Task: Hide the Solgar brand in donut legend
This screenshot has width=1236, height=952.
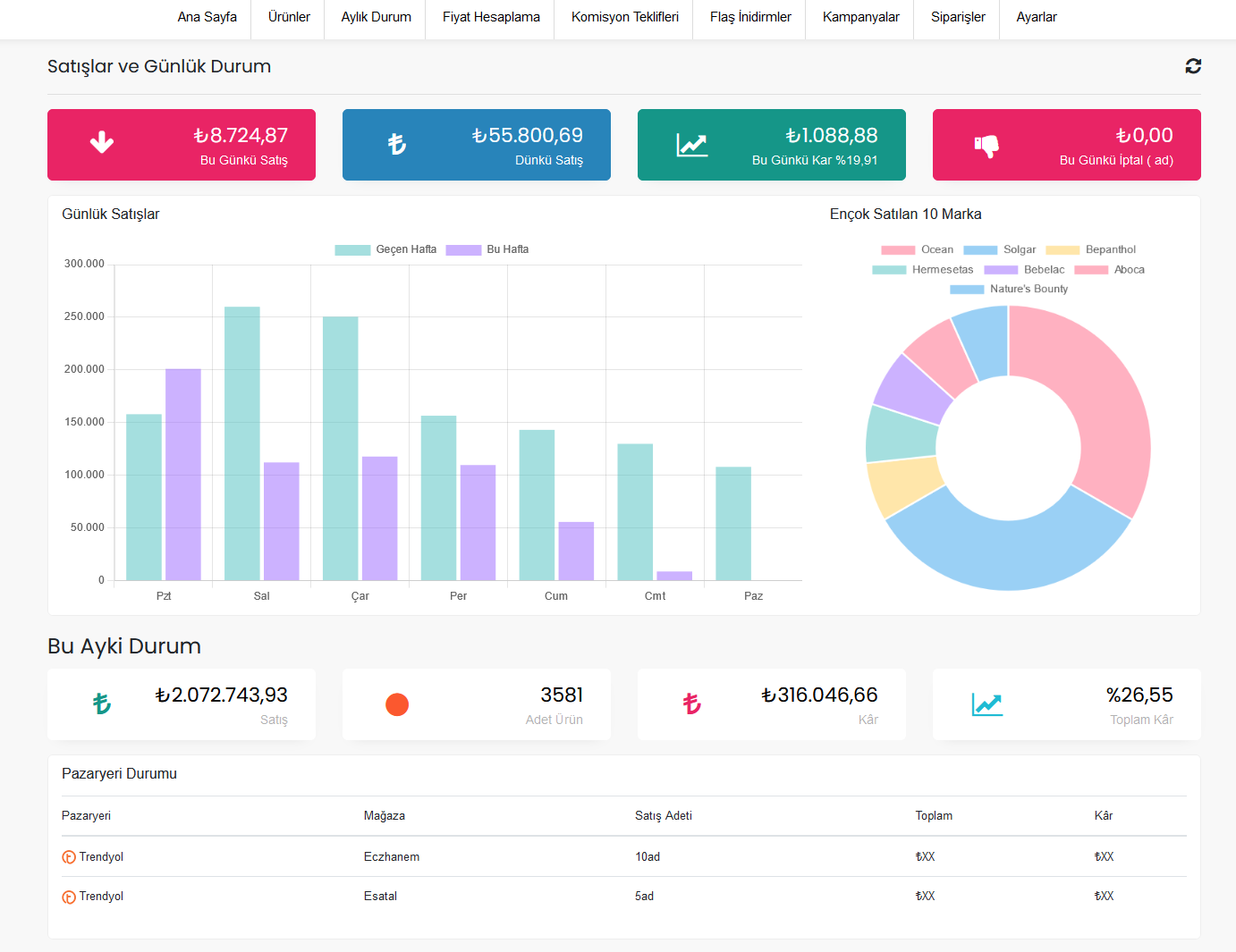Action: click(x=1000, y=249)
